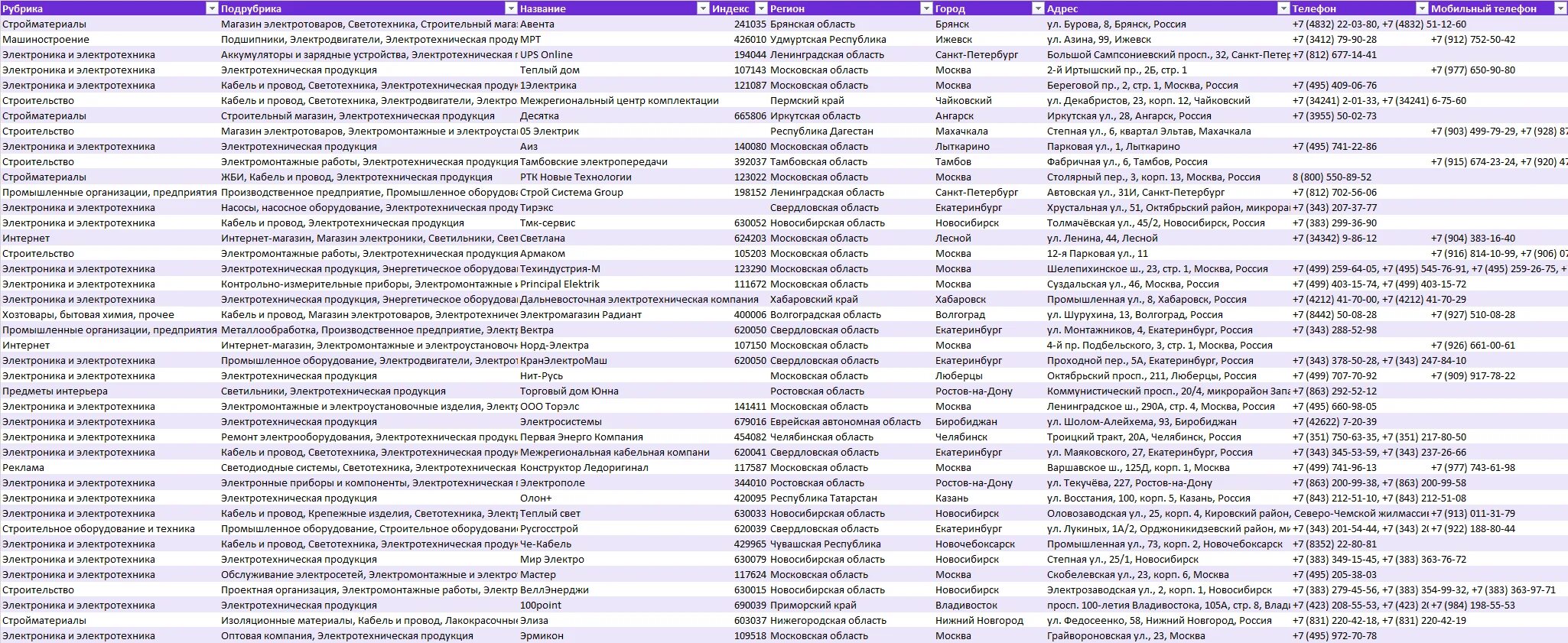The height and width of the screenshot is (643, 1568).
Task: Select mobile phone +7 (912) 752-50-42
Action: (x=1498, y=39)
